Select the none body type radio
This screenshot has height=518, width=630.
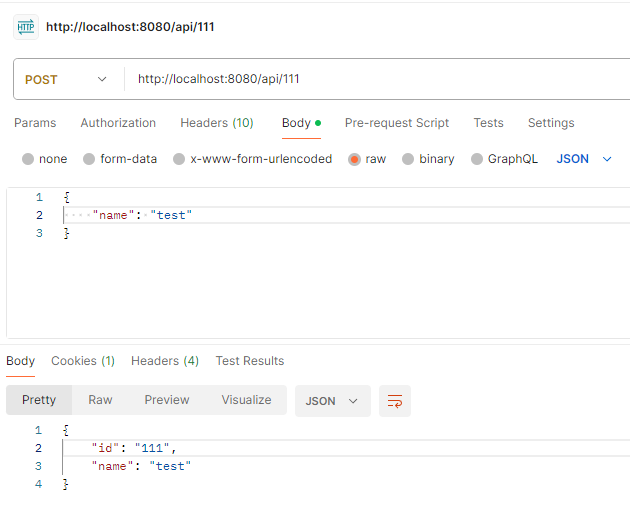click(28, 159)
